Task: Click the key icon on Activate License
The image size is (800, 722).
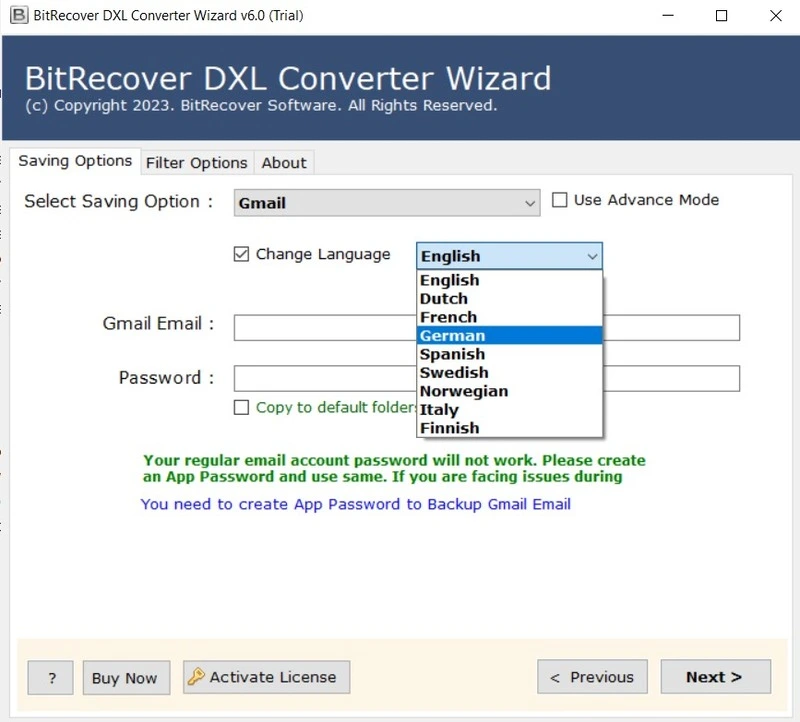Action: 195,677
